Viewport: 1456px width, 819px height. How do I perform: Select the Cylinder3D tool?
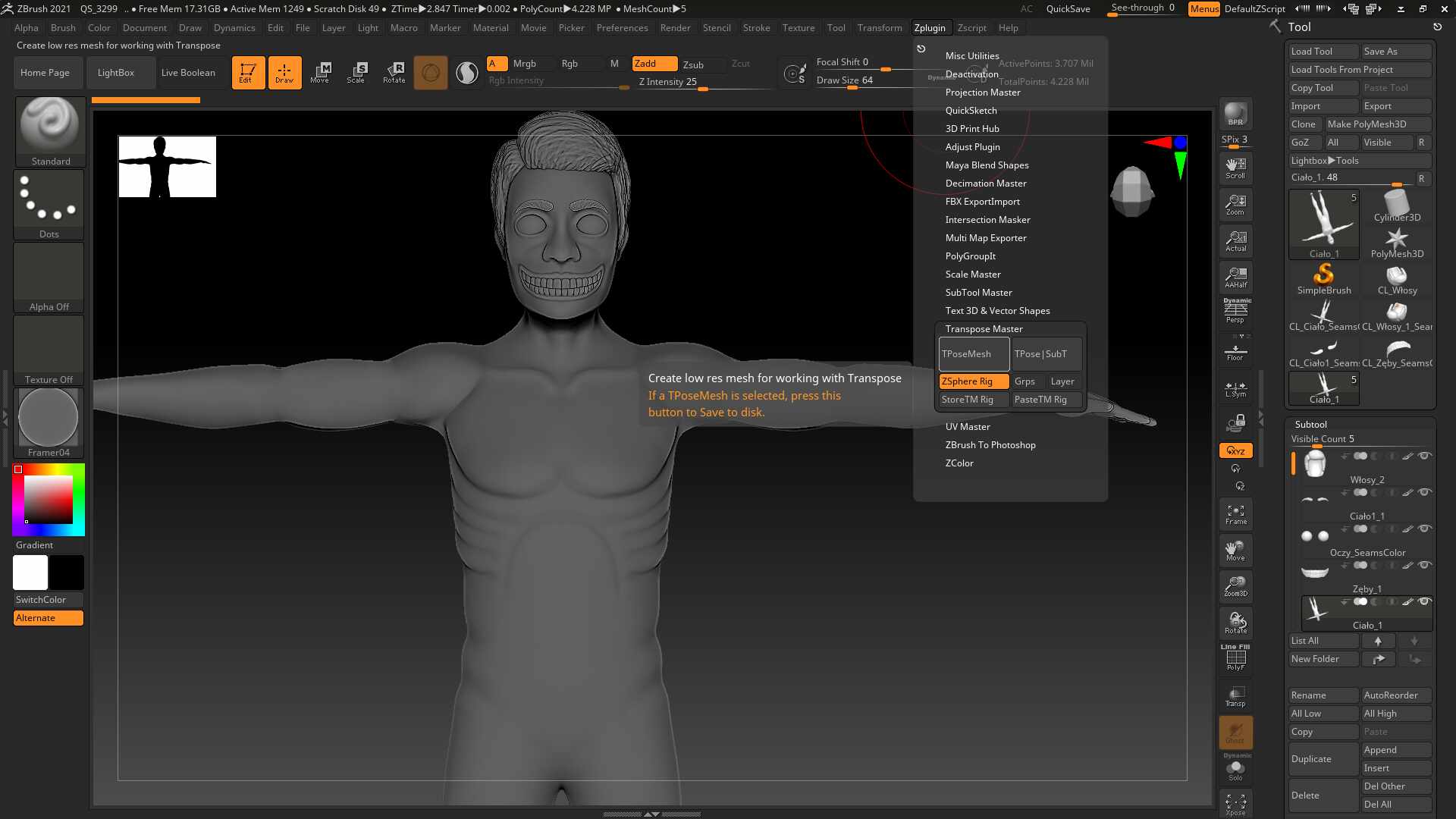tap(1397, 206)
